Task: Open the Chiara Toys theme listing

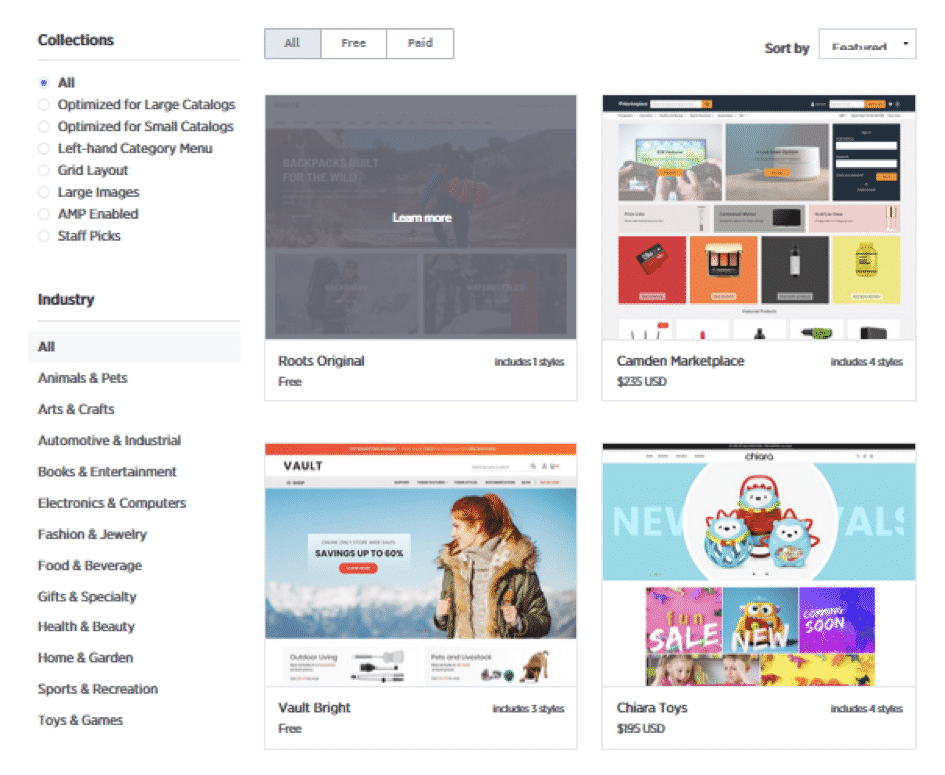Action: coord(652,708)
